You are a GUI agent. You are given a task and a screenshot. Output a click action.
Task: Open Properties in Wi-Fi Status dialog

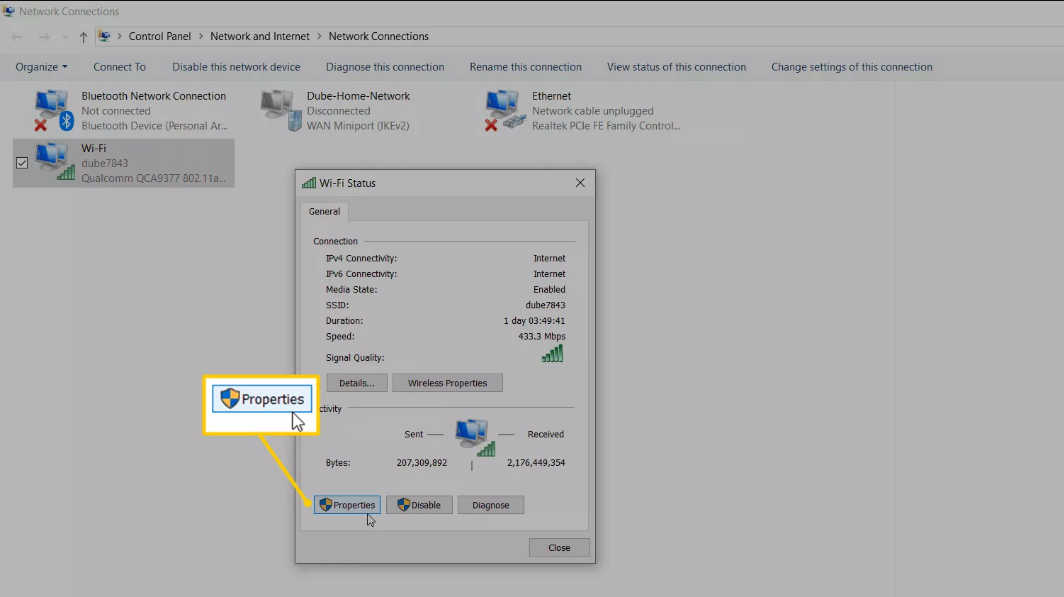pyautogui.click(x=347, y=505)
